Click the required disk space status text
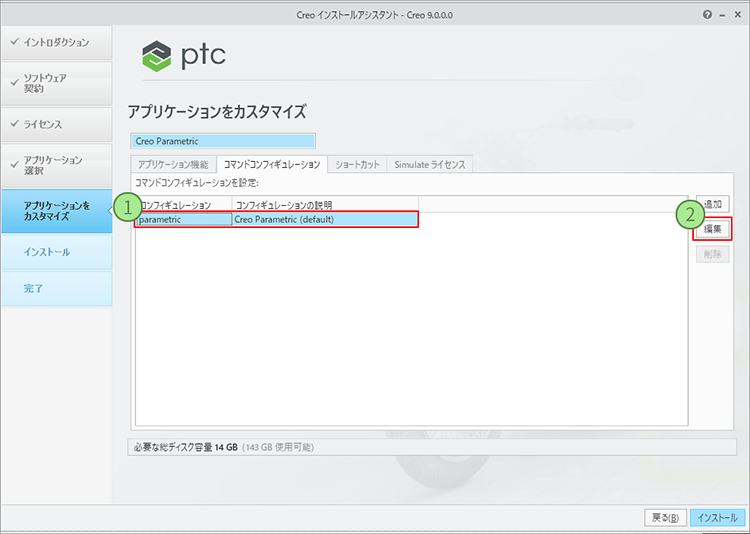 point(224,447)
